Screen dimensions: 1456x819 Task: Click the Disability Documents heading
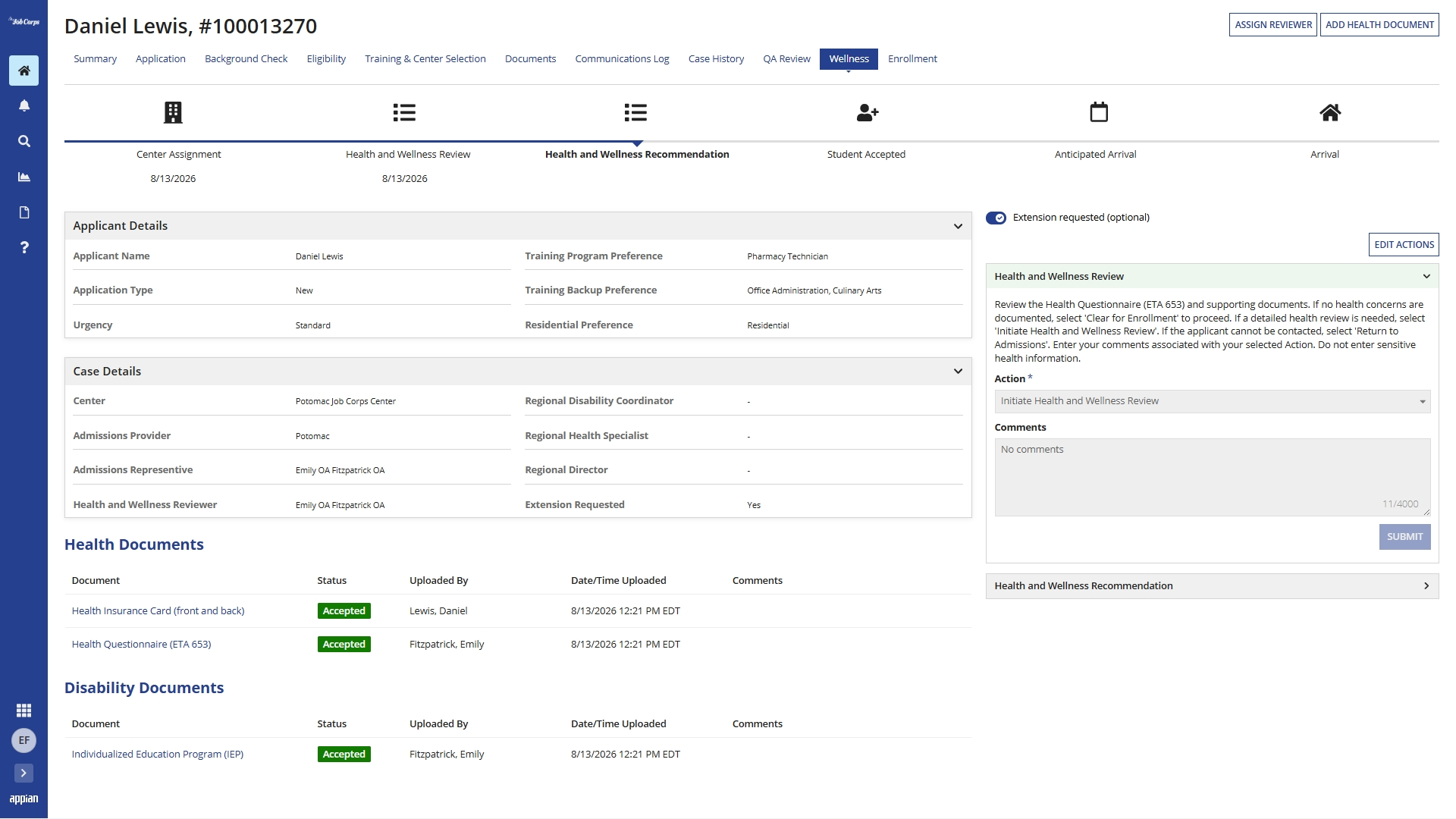pyautogui.click(x=144, y=688)
